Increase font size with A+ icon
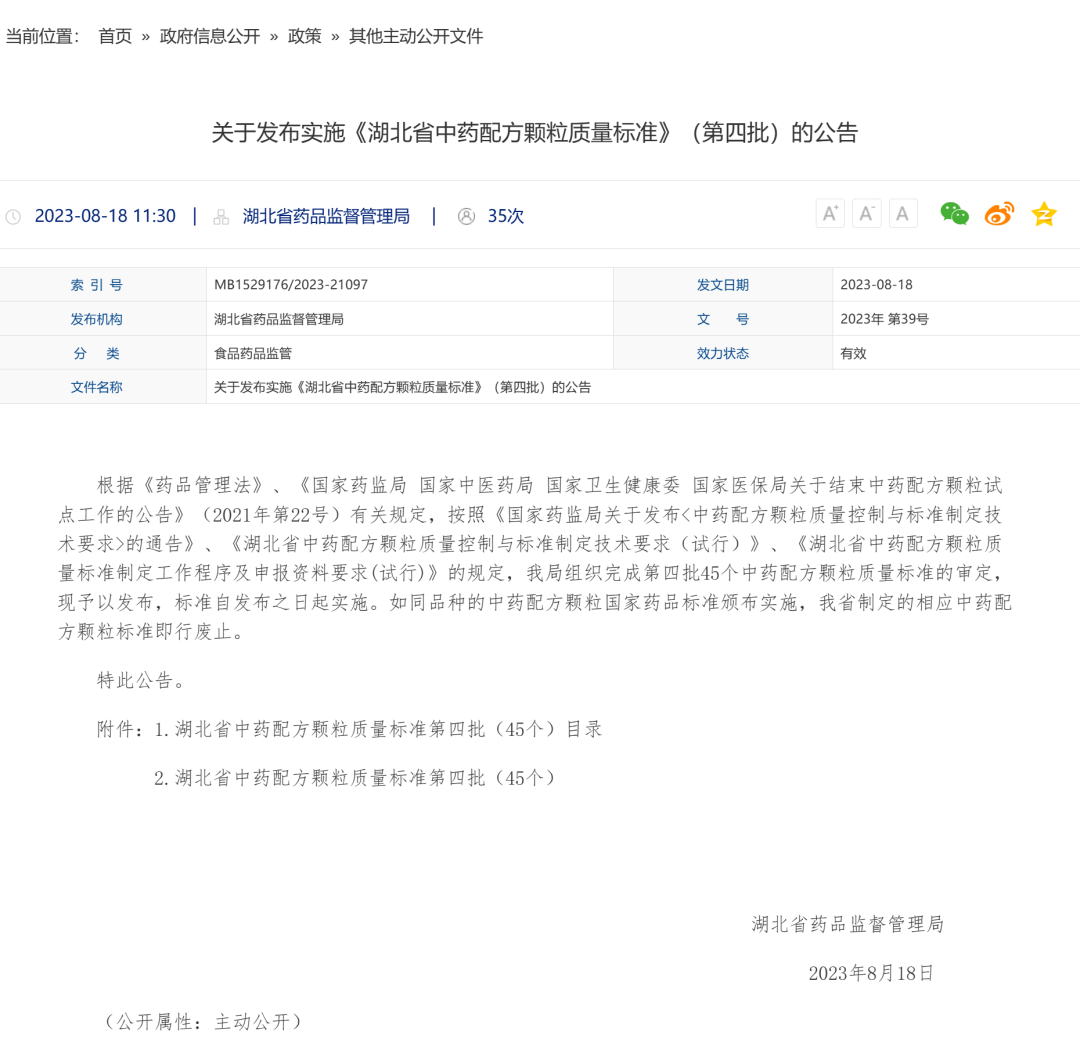 (830, 214)
